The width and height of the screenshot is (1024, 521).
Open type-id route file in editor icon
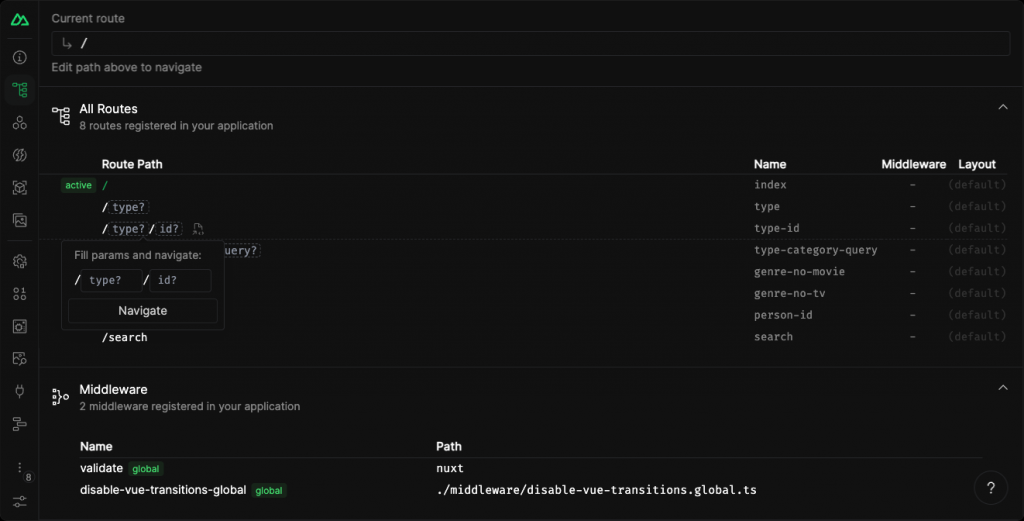coord(198,229)
